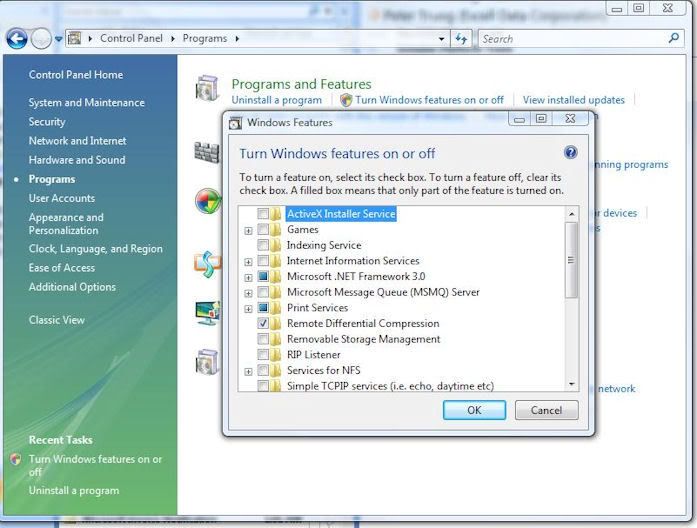Click recent task Uninstall a program
This screenshot has width=697, height=528.
coord(74,491)
